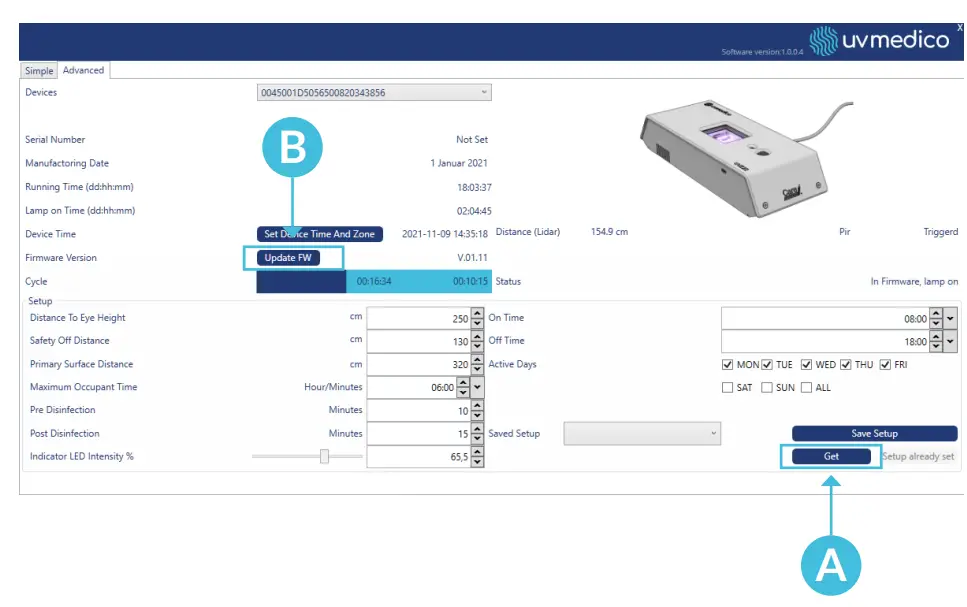This screenshot has width=967, height=607.
Task: Click the 'In Firmware, lamp on' status
Action: point(914,281)
